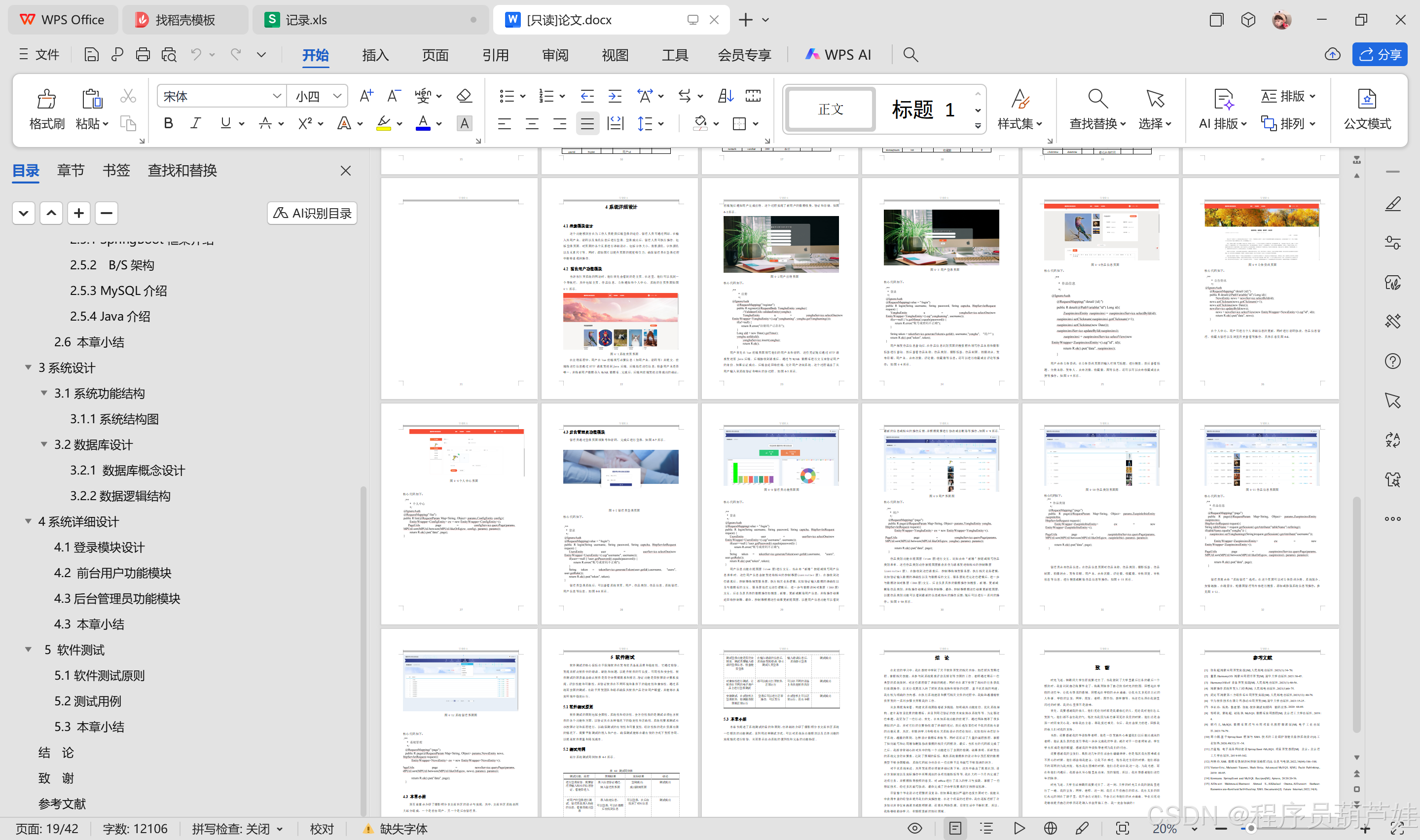
Task: Toggle Bold formatting in ribbon
Action: pos(168,123)
